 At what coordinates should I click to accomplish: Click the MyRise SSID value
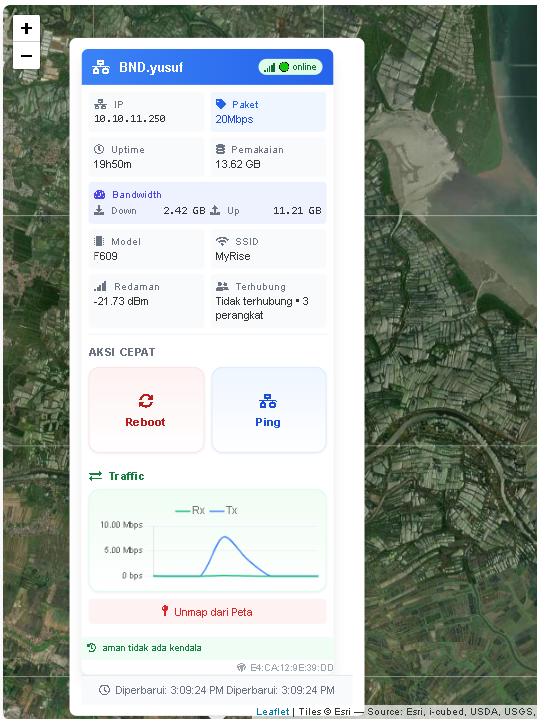pyautogui.click(x=233, y=256)
